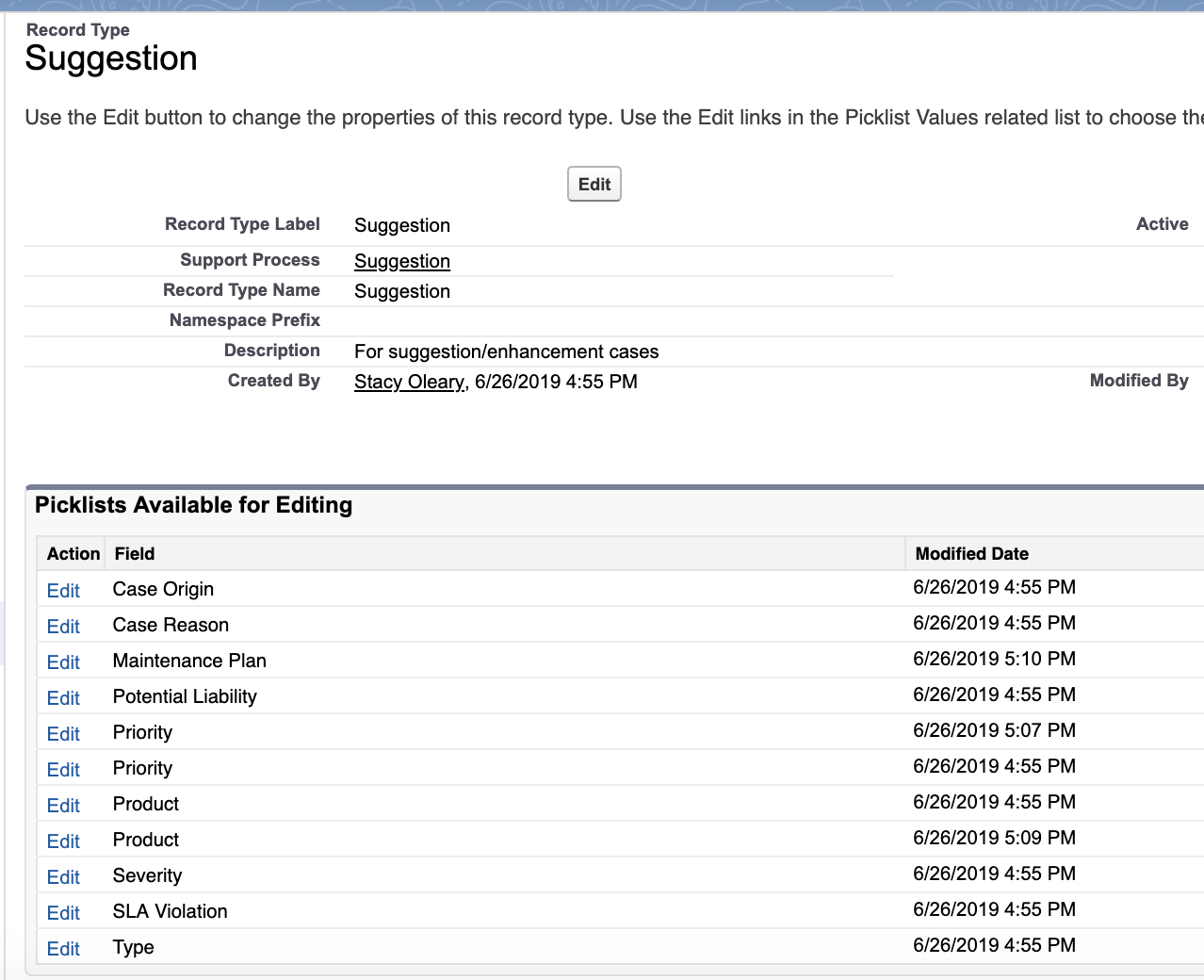The image size is (1204, 980).
Task: Select the Maintenance Plan field name text
Action: click(x=188, y=661)
